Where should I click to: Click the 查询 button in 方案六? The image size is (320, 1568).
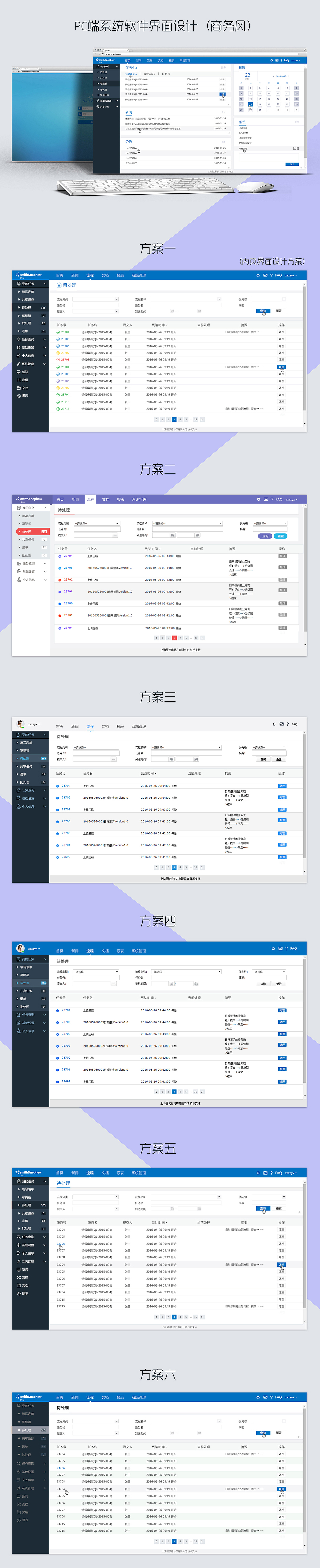(x=263, y=1433)
